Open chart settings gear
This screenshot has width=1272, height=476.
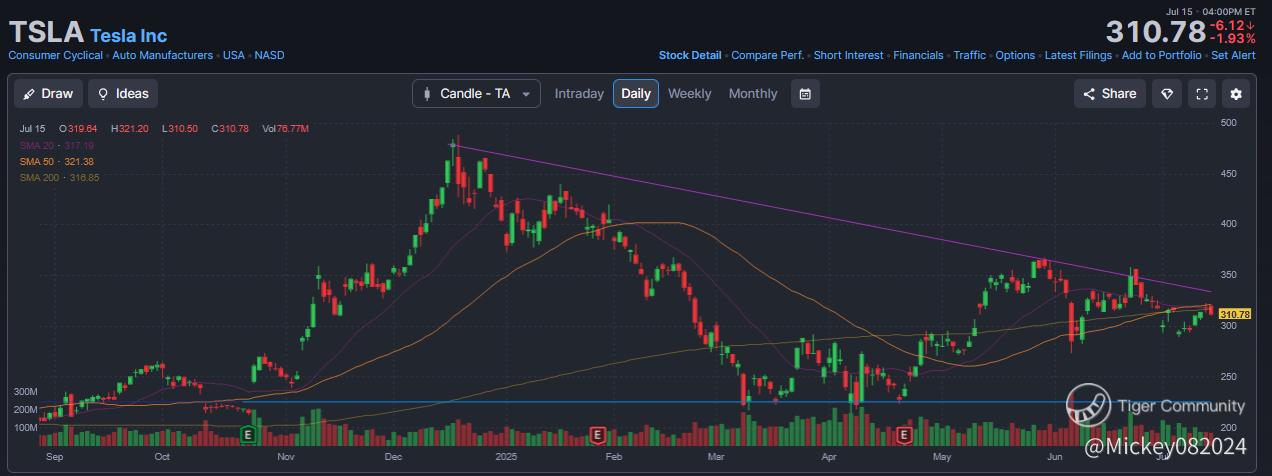click(x=1236, y=94)
